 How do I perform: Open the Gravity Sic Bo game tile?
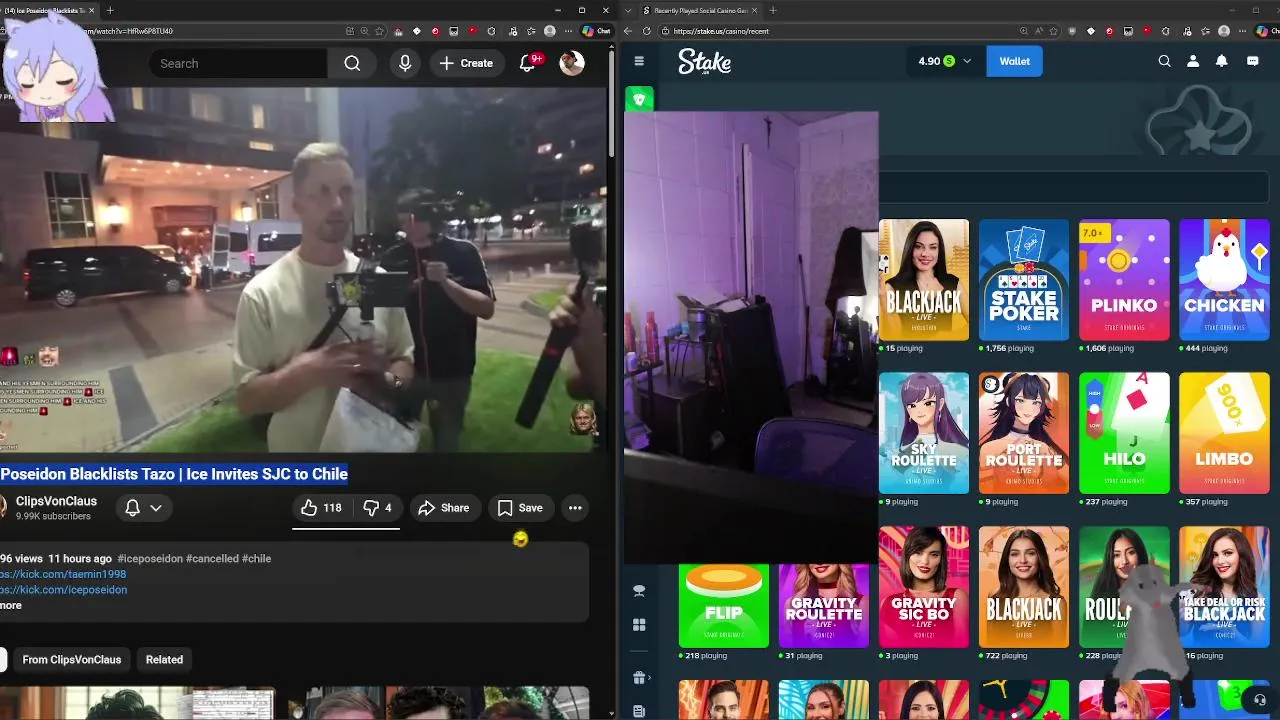click(924, 587)
